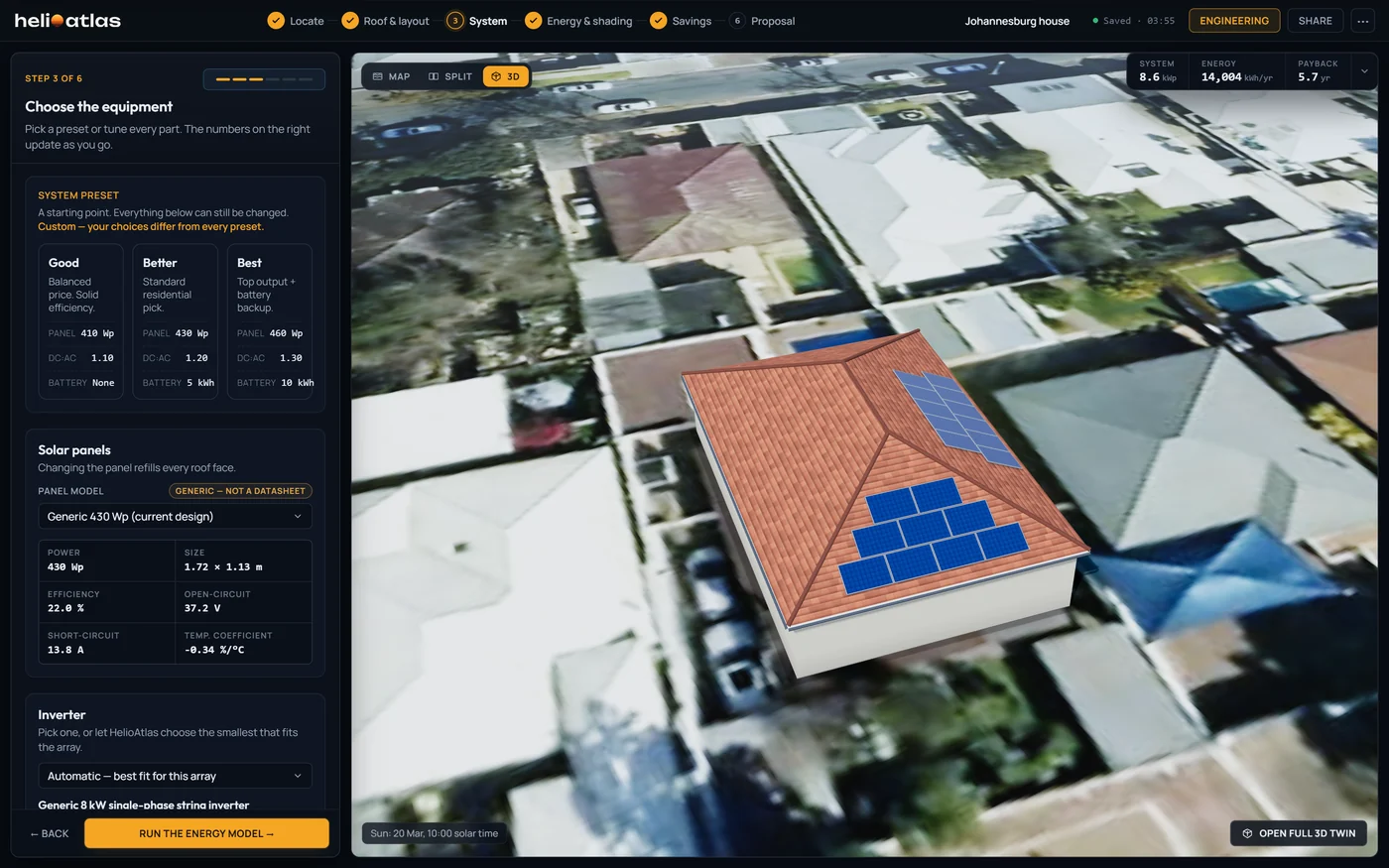Choose the Best system preset card
Viewport: 1389px width, 868px height.
pyautogui.click(x=270, y=322)
